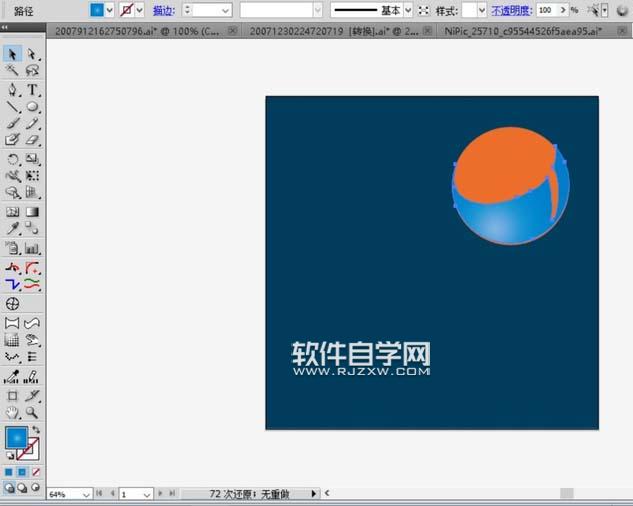Viewport: 633px width, 506px height.
Task: Select the Hand tool
Action: point(12,412)
